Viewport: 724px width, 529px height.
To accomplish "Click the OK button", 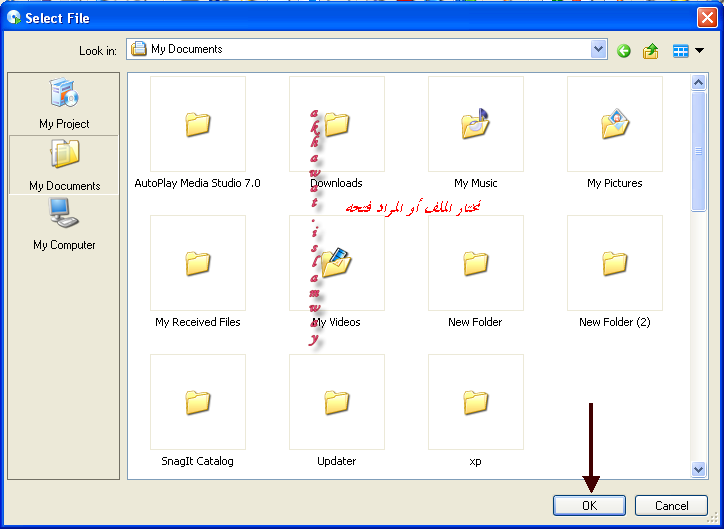I will (589, 505).
